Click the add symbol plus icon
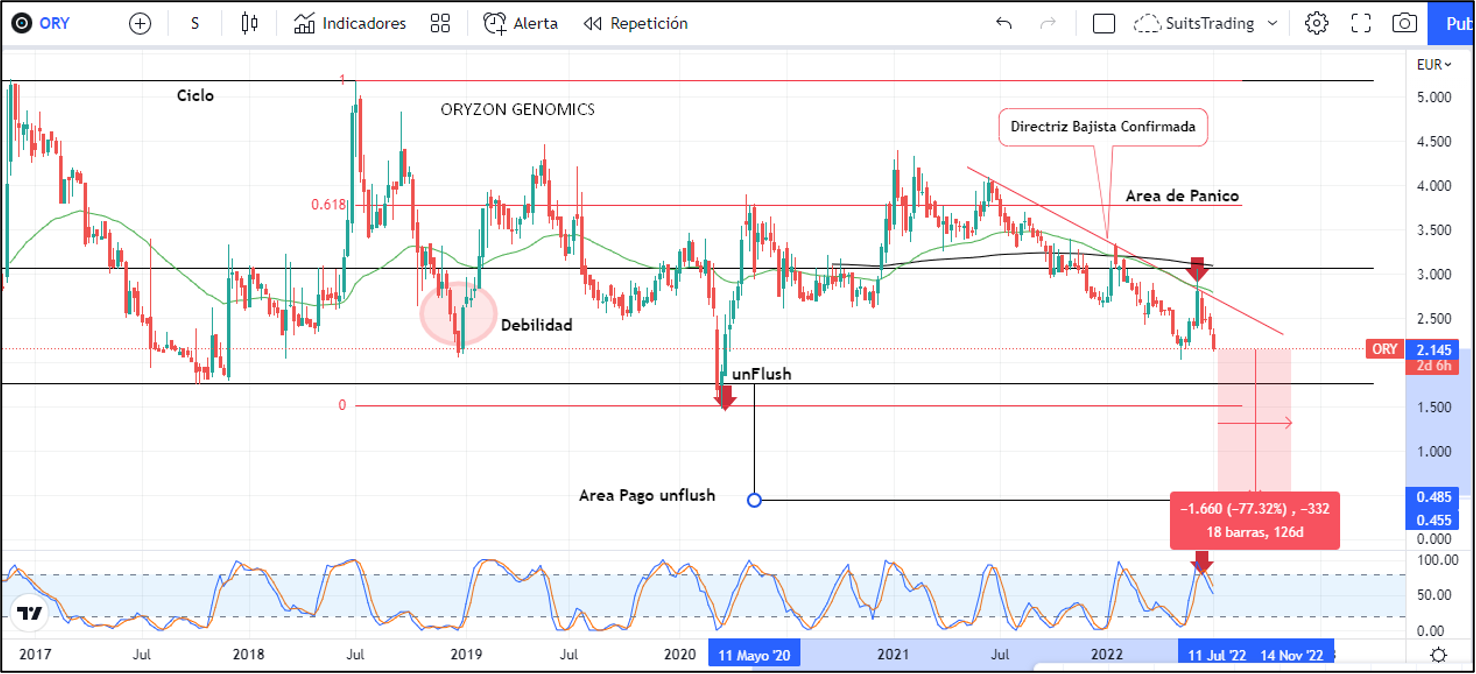This screenshot has width=1476, height=674. coord(140,23)
